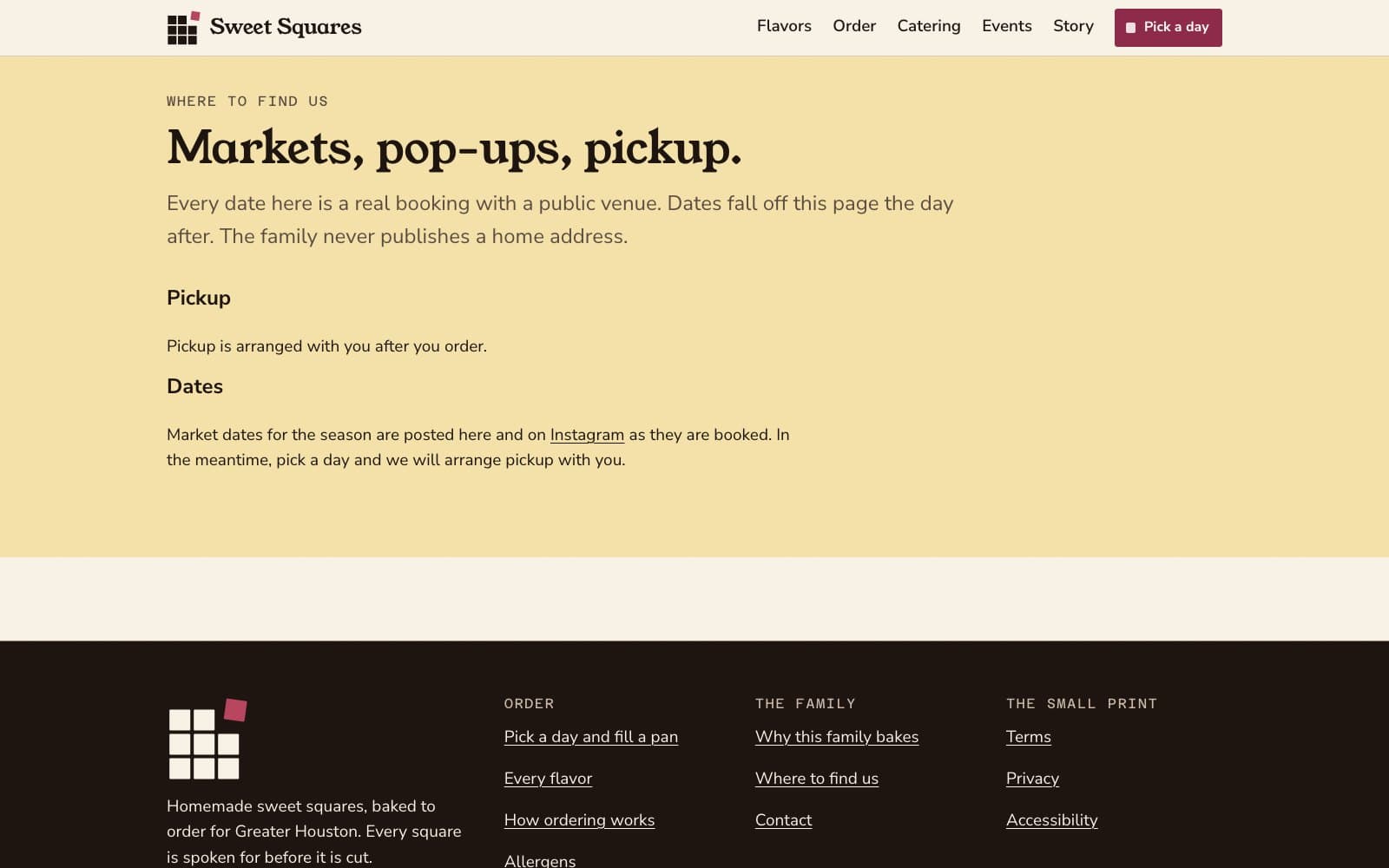This screenshot has height=868, width=1389.
Task: Click the Dates section heading
Action: tap(194, 386)
